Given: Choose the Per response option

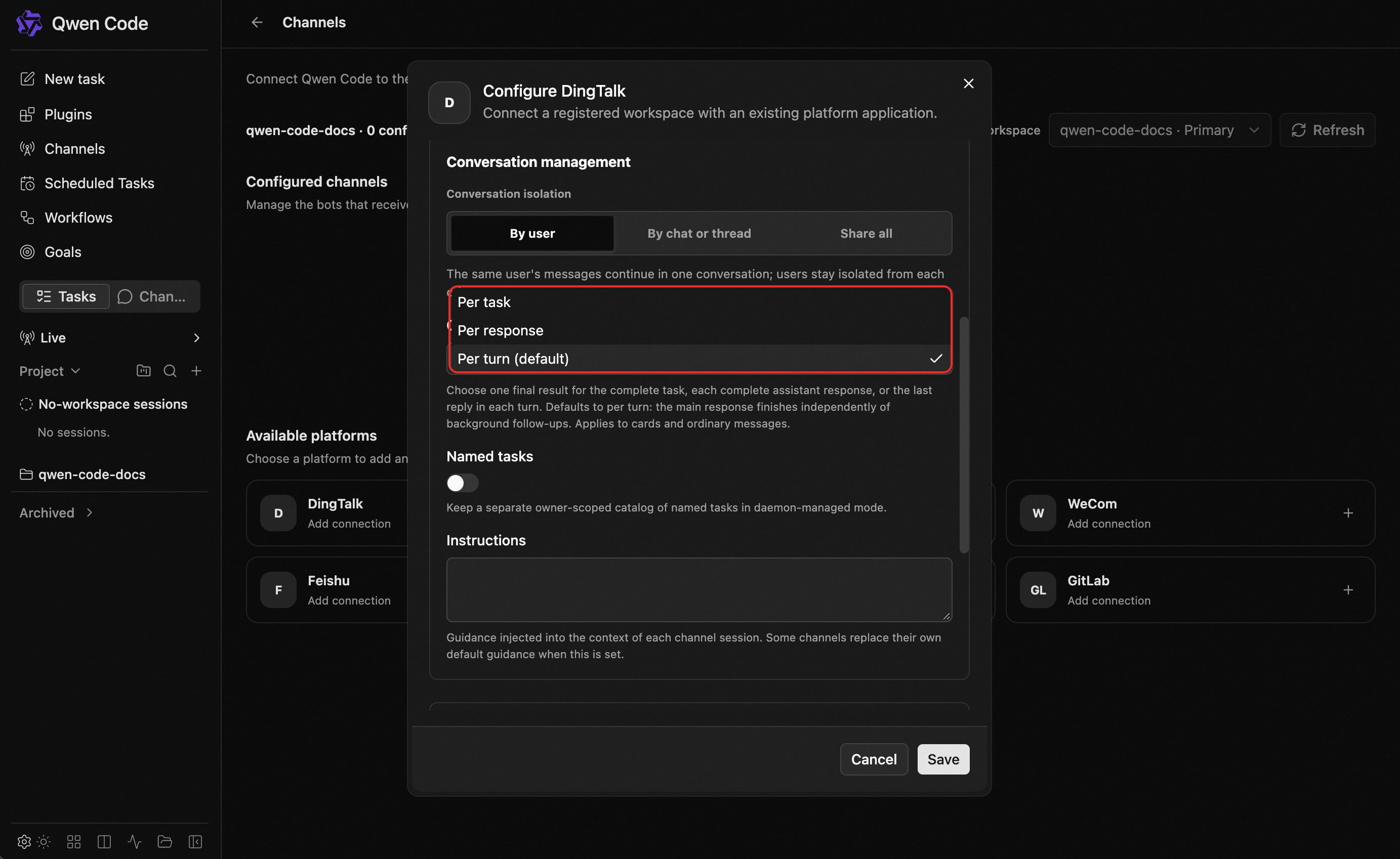Looking at the screenshot, I should (699, 331).
